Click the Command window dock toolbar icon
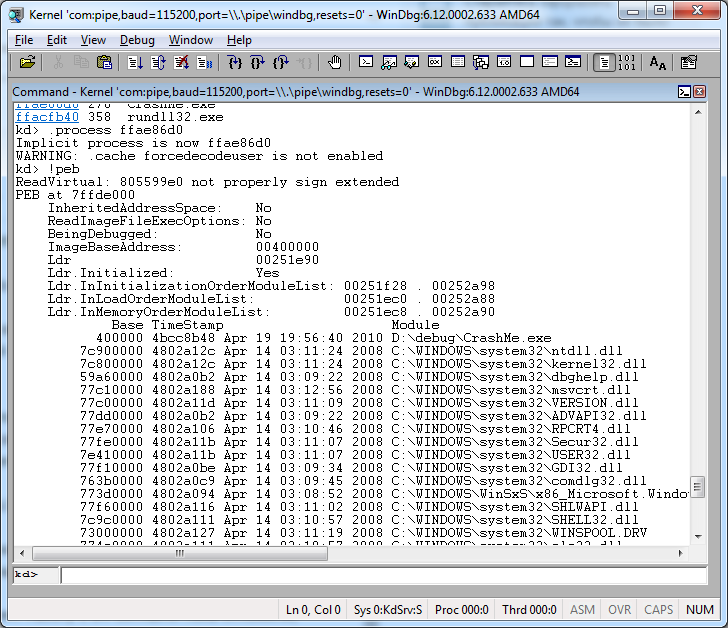 click(x=684, y=92)
